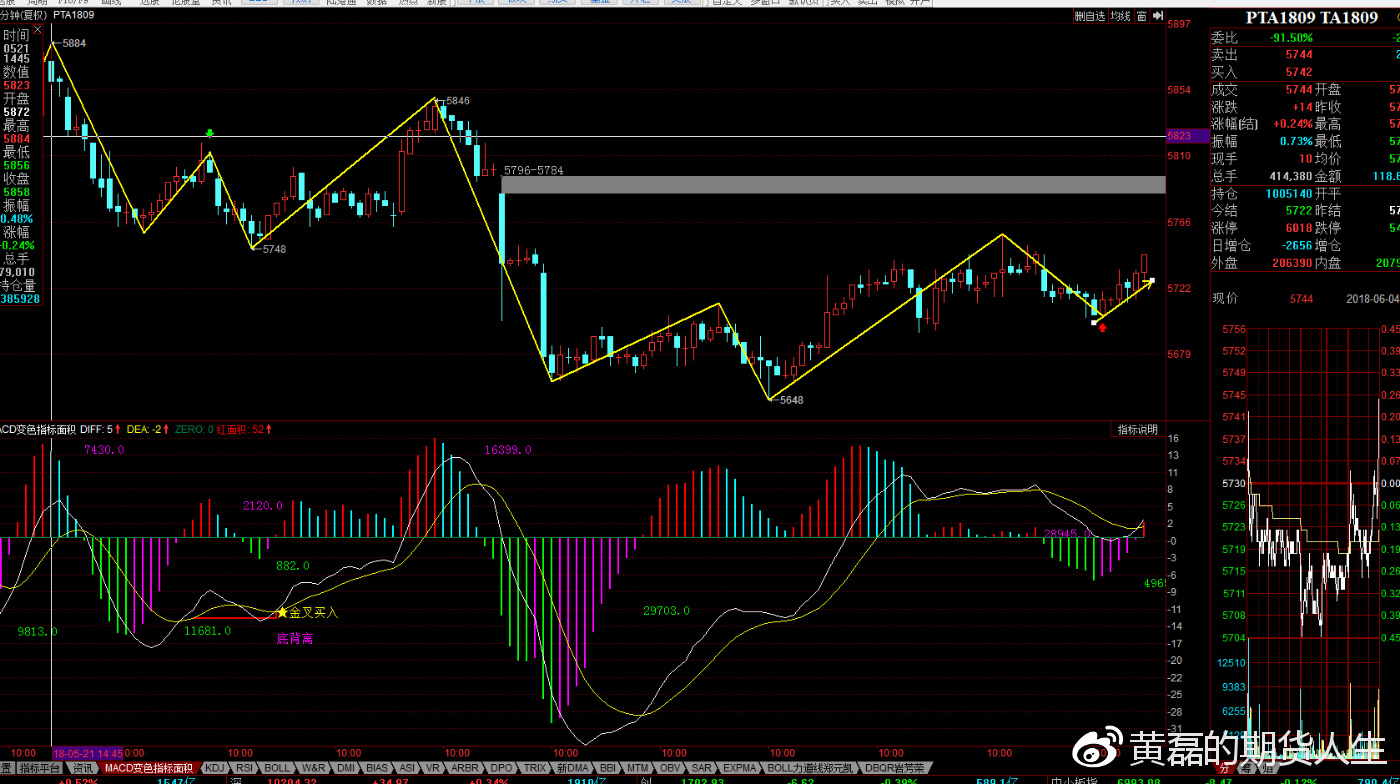Click the 16399.0 MACD area value
Screen dimensions: 1400x784
508,450
